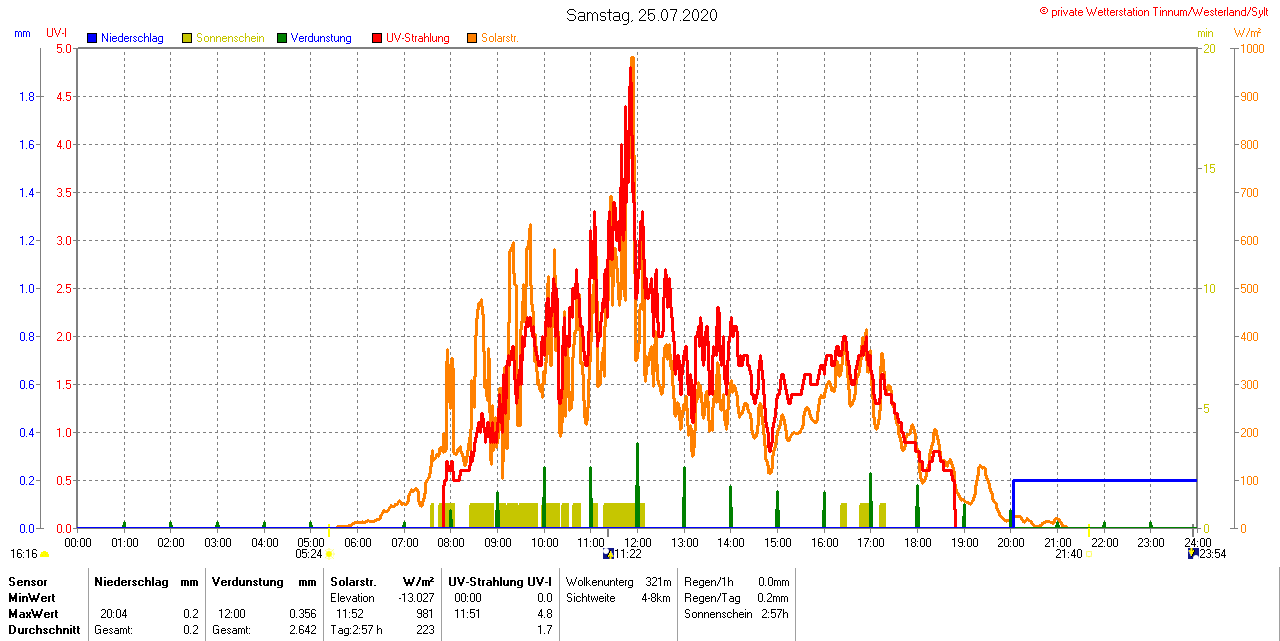Click the 12:00 time axis label
Image resolution: width=1280 pixels, height=641 pixels.
click(637, 543)
